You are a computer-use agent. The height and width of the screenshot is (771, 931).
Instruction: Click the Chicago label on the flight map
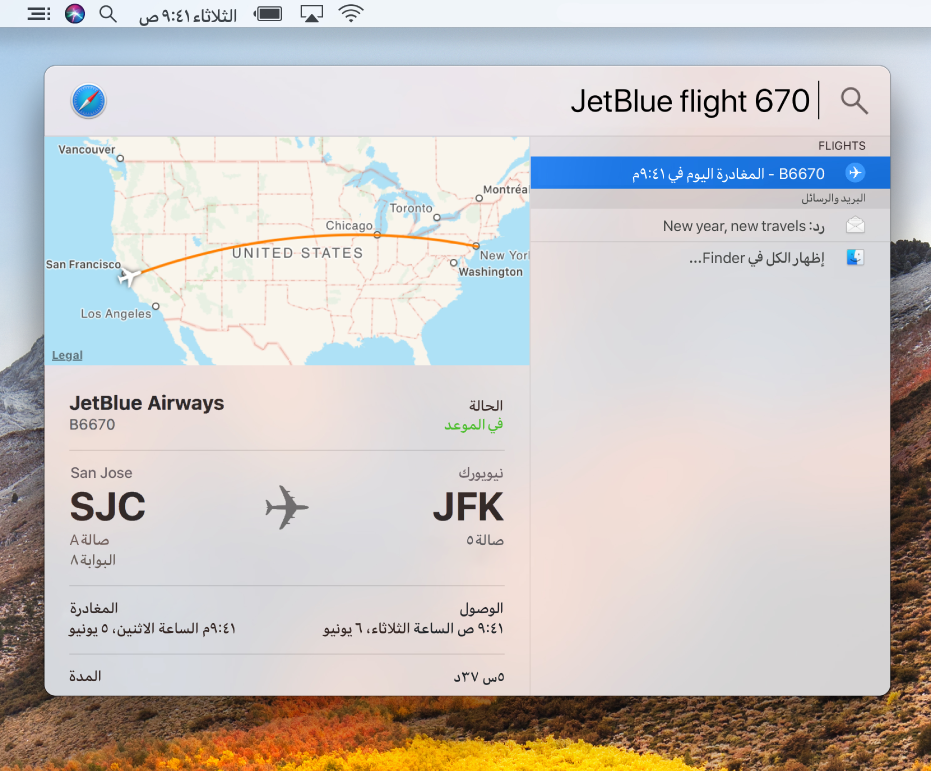(349, 226)
